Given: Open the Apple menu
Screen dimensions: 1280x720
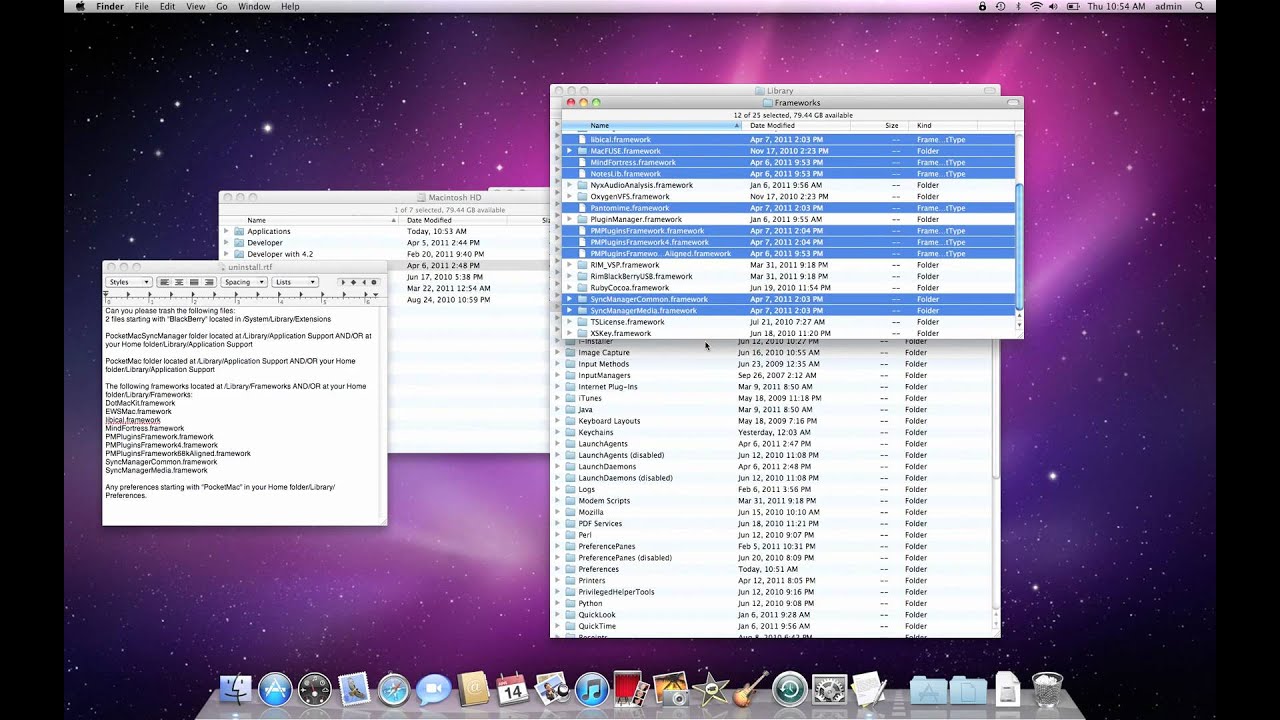Looking at the screenshot, I should [x=80, y=6].
